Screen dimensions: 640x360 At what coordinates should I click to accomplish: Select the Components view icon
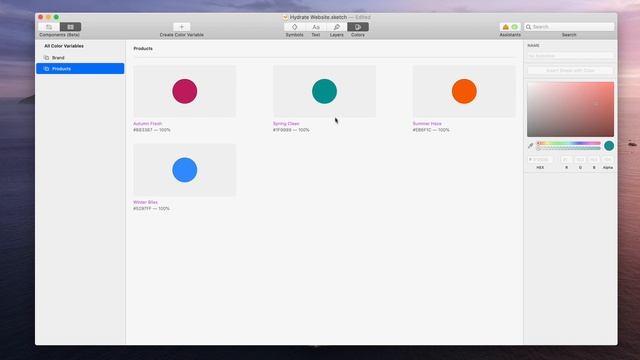pyautogui.click(x=71, y=27)
